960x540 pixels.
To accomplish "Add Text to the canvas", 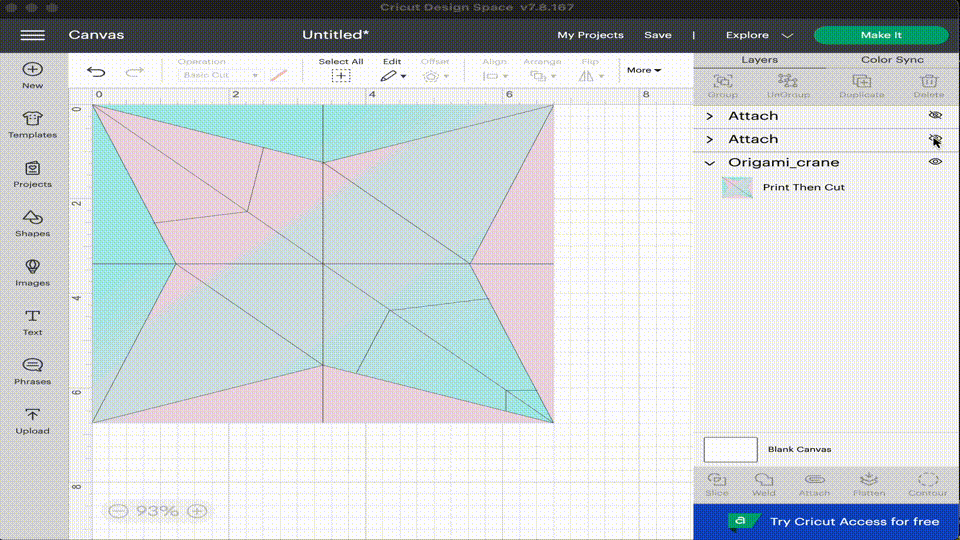I will (32, 322).
